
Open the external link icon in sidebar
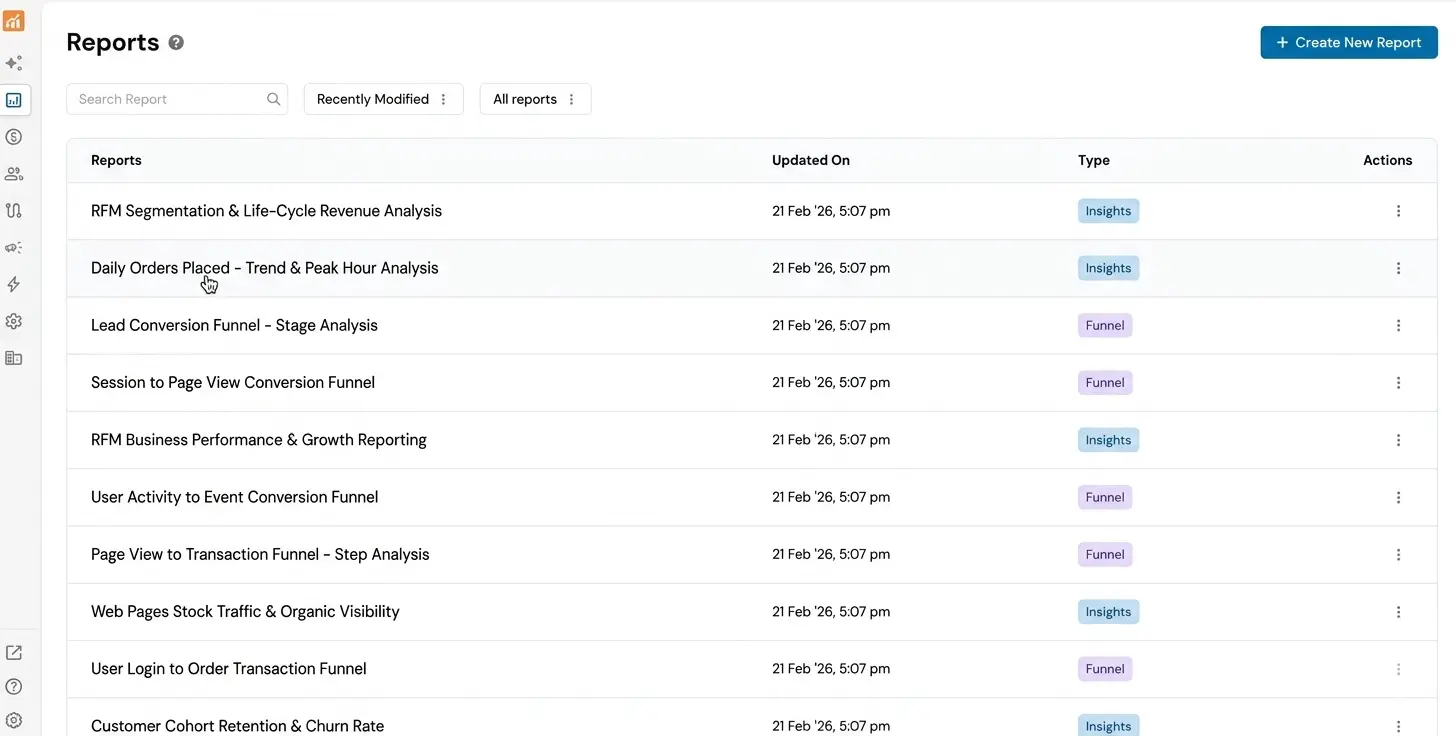tap(14, 653)
